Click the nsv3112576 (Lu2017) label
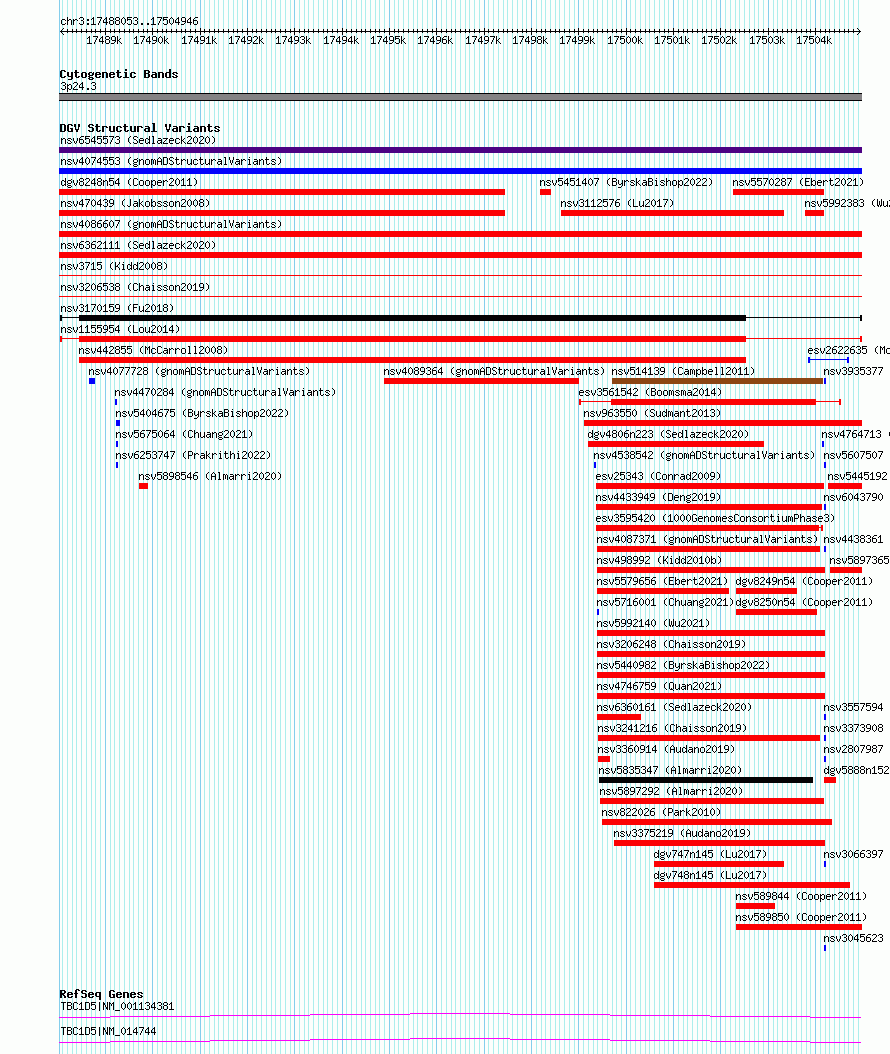The image size is (890, 1054). [617, 203]
